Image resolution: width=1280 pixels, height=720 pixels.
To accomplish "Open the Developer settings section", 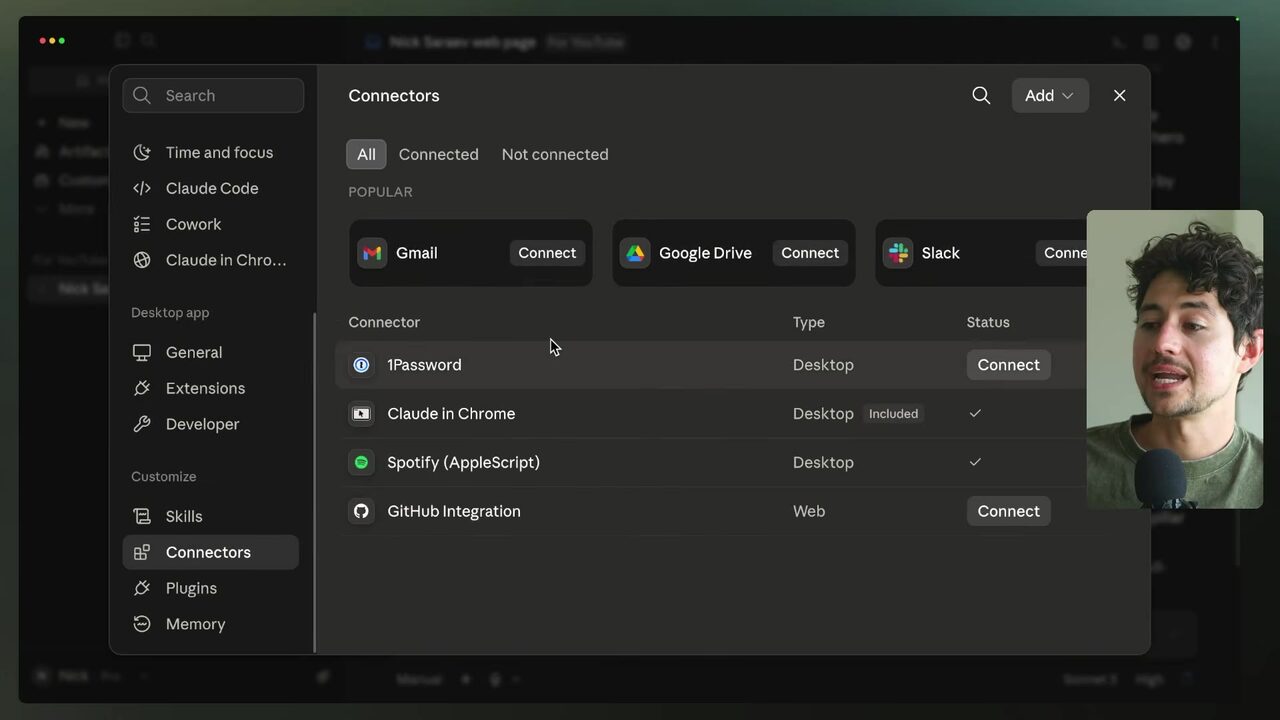I will 210,424.
